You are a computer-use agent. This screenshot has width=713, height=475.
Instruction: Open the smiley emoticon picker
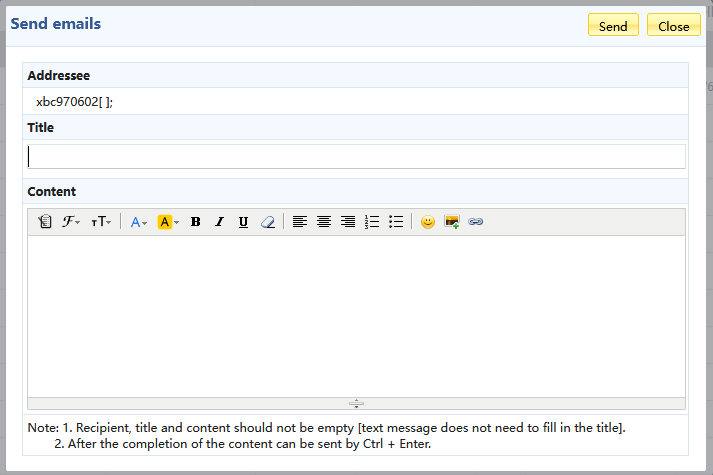pos(428,222)
